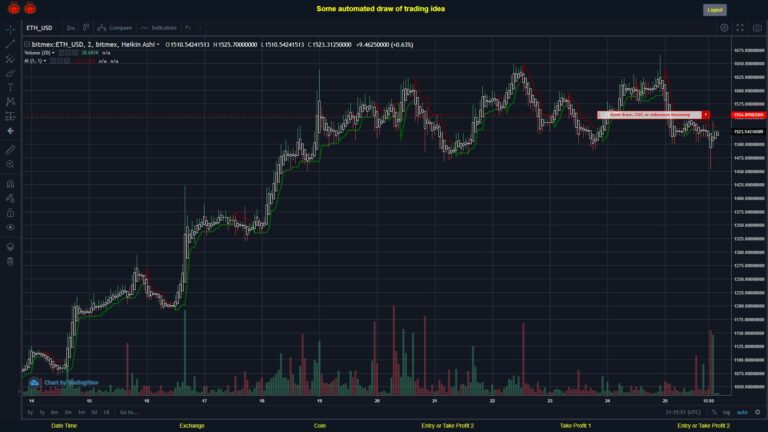Toggle percent scale on the price axis
The height and width of the screenshot is (432, 768).
coord(714,412)
